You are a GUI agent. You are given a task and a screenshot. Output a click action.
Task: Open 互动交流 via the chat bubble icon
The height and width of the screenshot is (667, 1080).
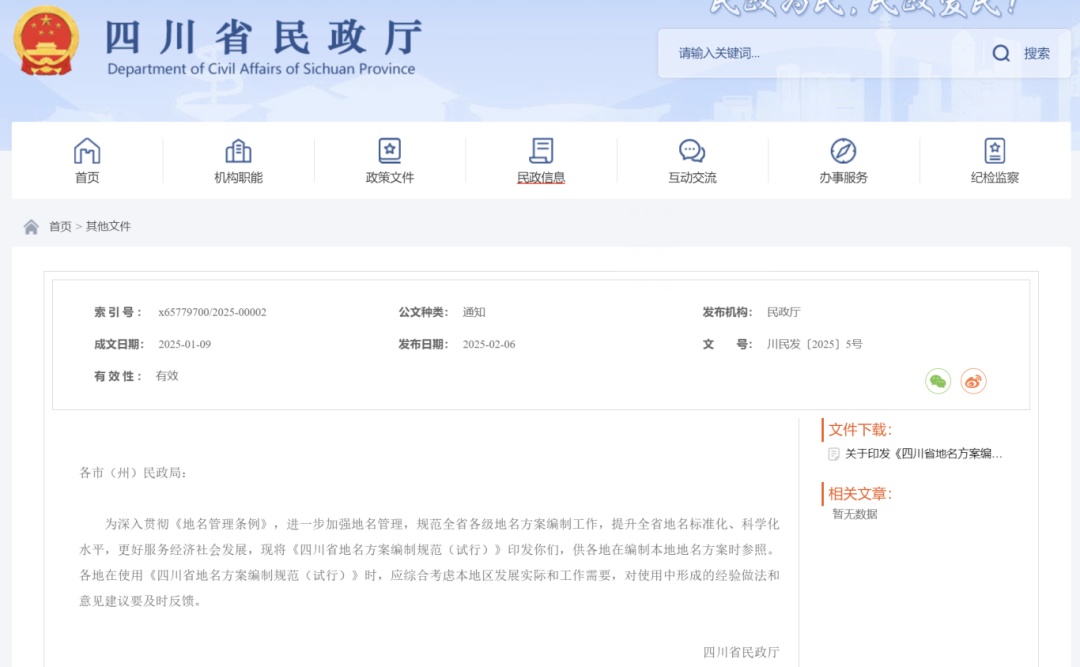692,148
